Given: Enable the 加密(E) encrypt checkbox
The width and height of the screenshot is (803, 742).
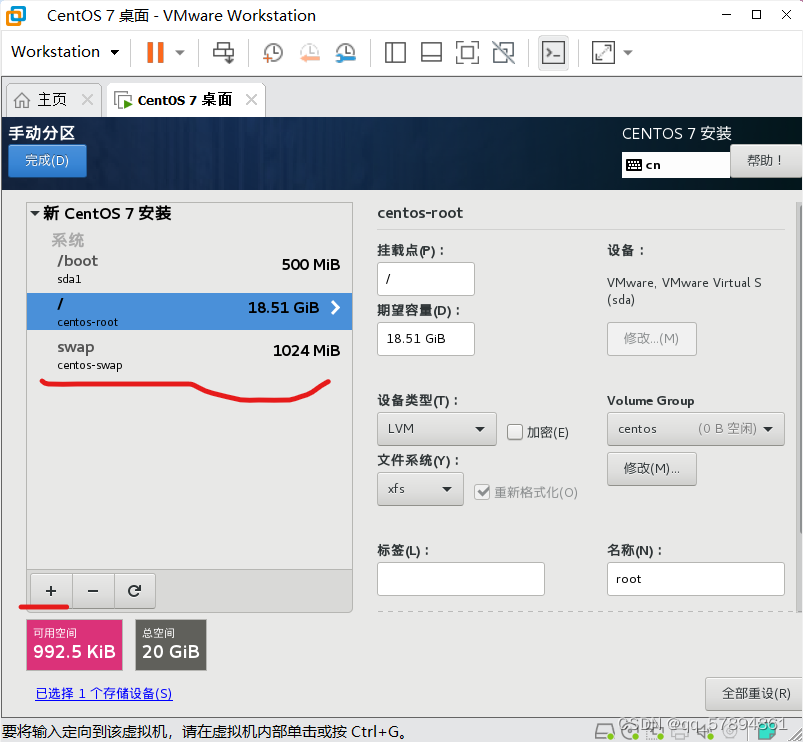Looking at the screenshot, I should [515, 432].
